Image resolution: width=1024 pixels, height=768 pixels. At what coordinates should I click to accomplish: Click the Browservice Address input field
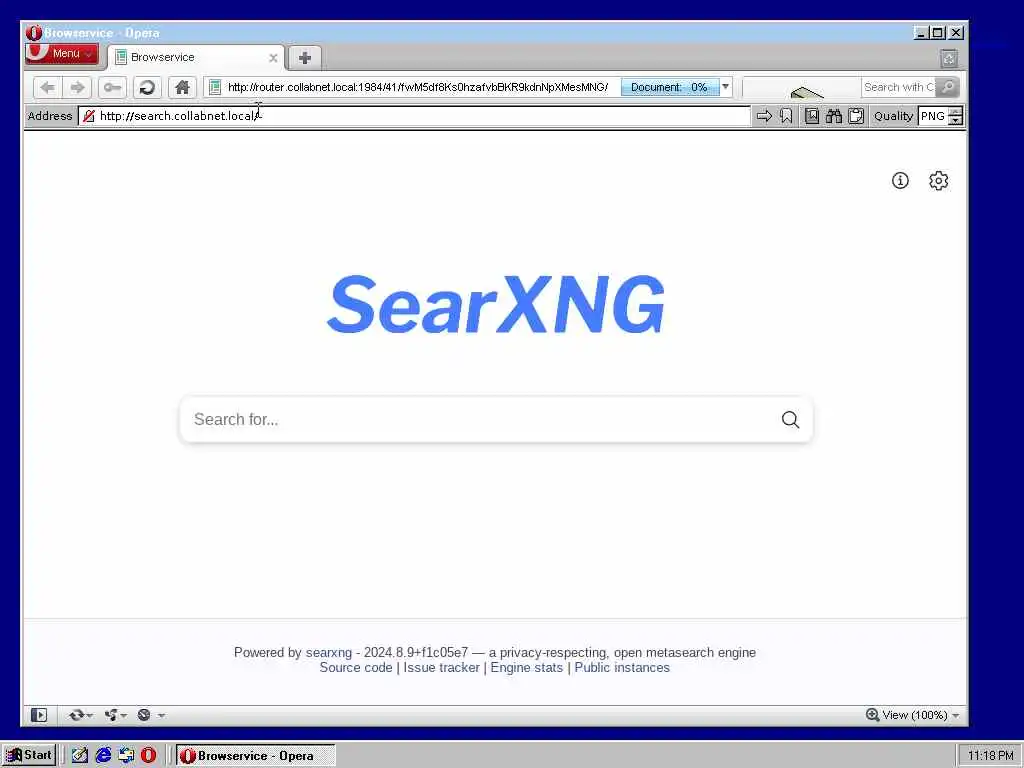415,116
